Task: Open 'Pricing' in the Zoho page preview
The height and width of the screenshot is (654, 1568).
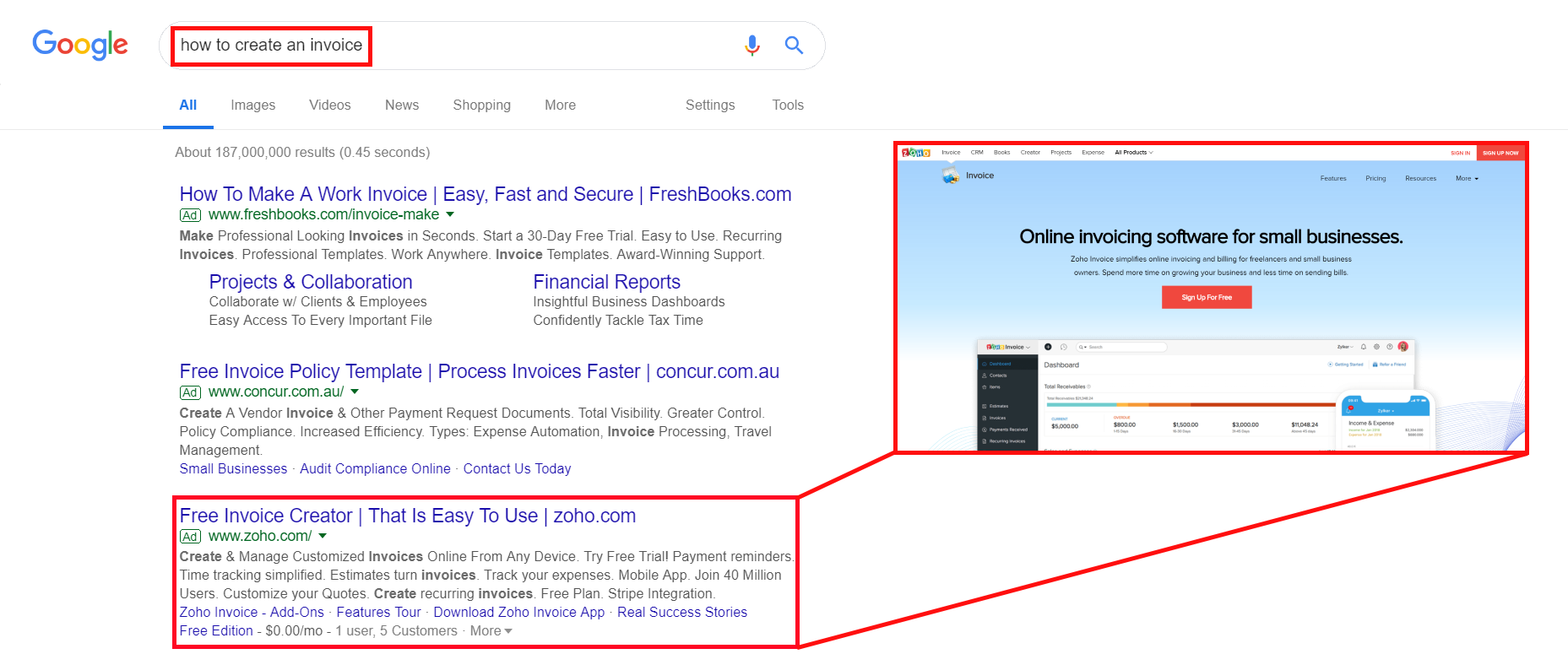Action: click(x=1375, y=179)
